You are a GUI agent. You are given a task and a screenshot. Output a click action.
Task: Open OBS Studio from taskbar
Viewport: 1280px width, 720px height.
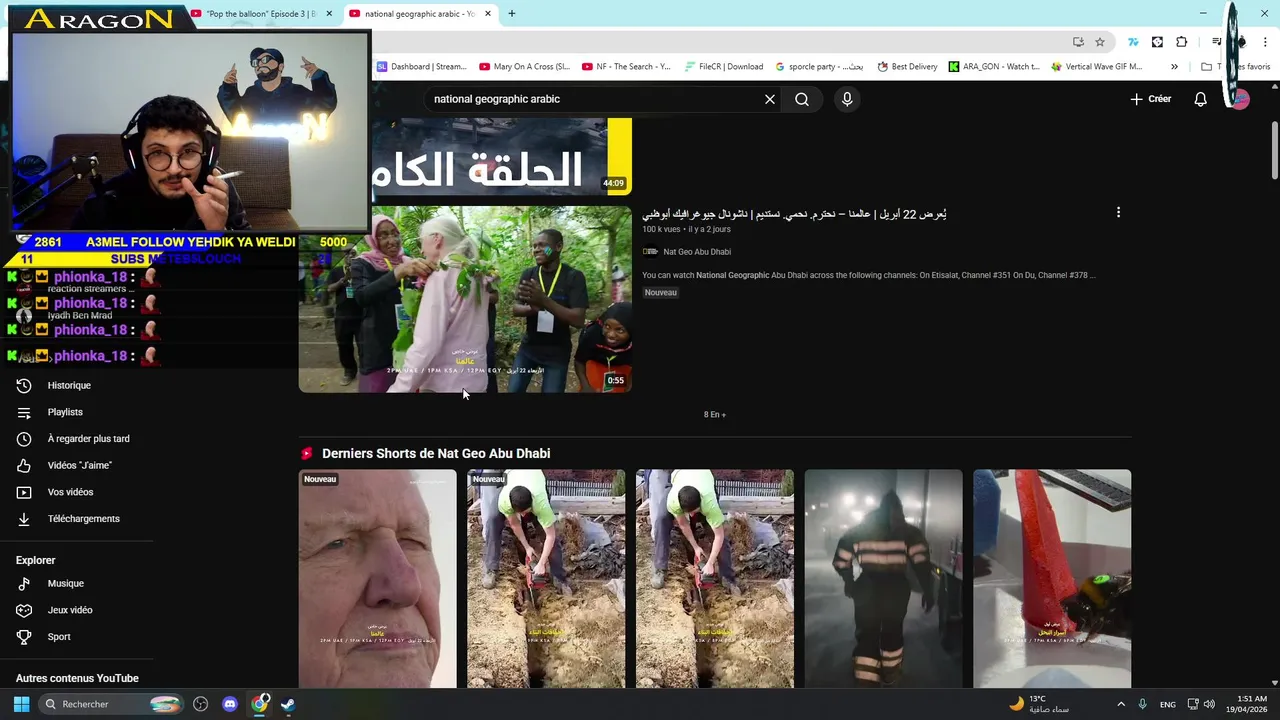coord(201,704)
